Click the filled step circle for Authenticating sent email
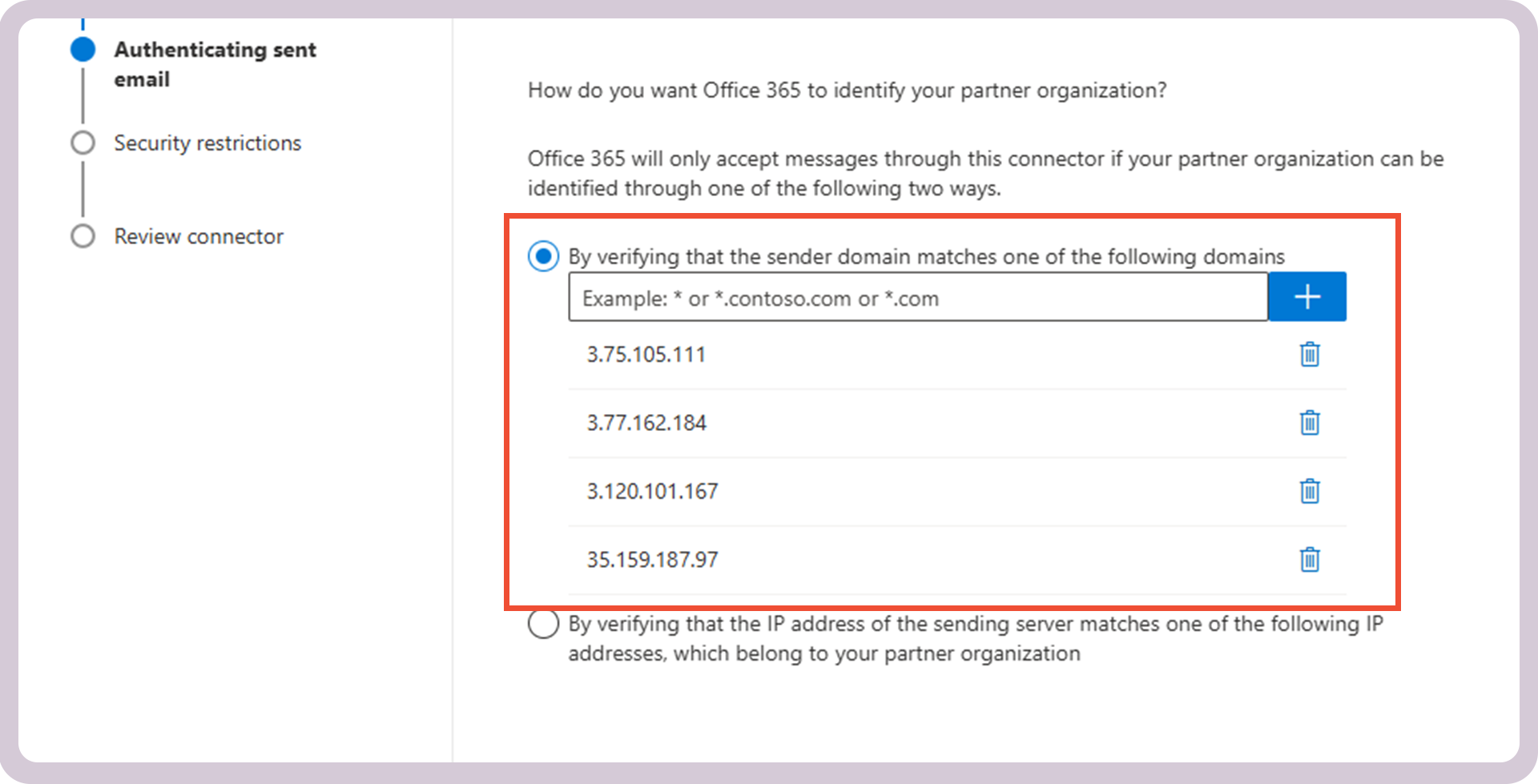The width and height of the screenshot is (1538, 784). point(83,48)
